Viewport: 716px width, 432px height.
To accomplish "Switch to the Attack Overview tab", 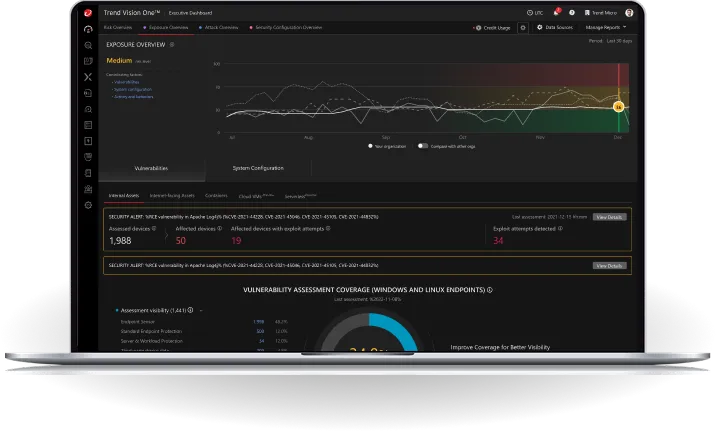I will pos(219,27).
